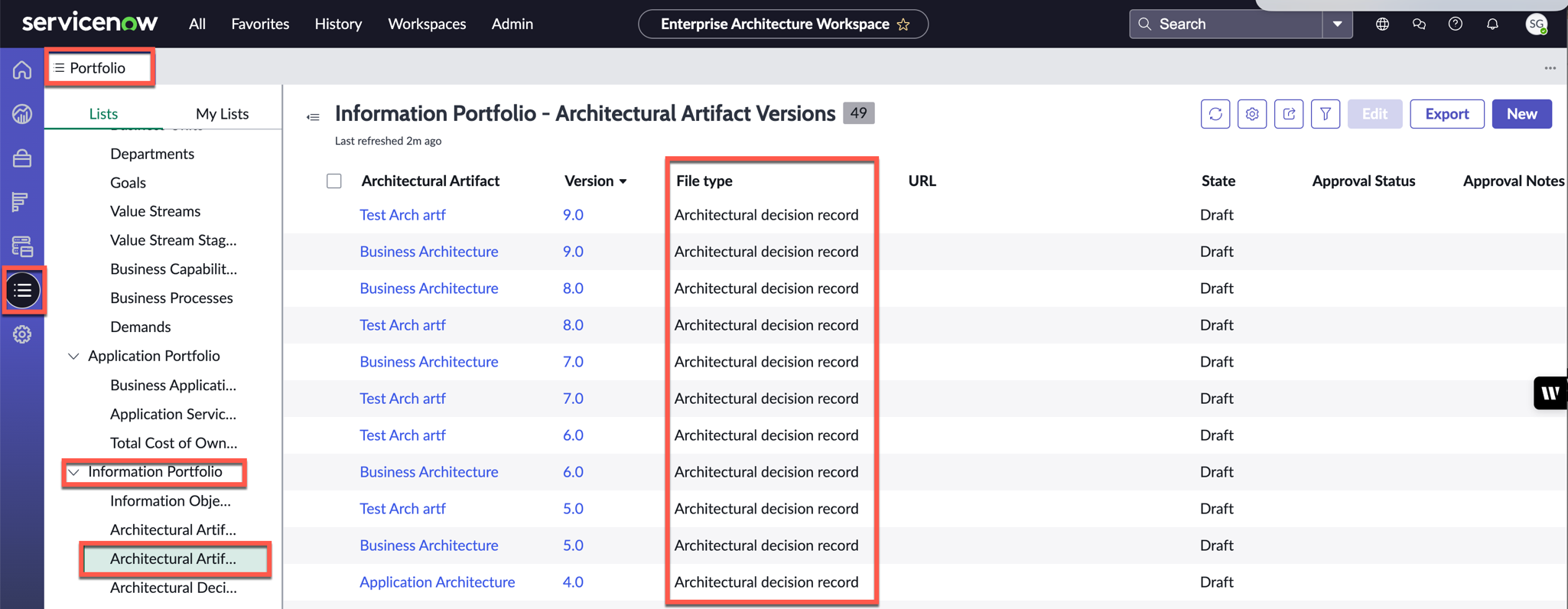The image size is (1568, 609).
Task: Switch to the My Lists tab
Action: click(222, 113)
